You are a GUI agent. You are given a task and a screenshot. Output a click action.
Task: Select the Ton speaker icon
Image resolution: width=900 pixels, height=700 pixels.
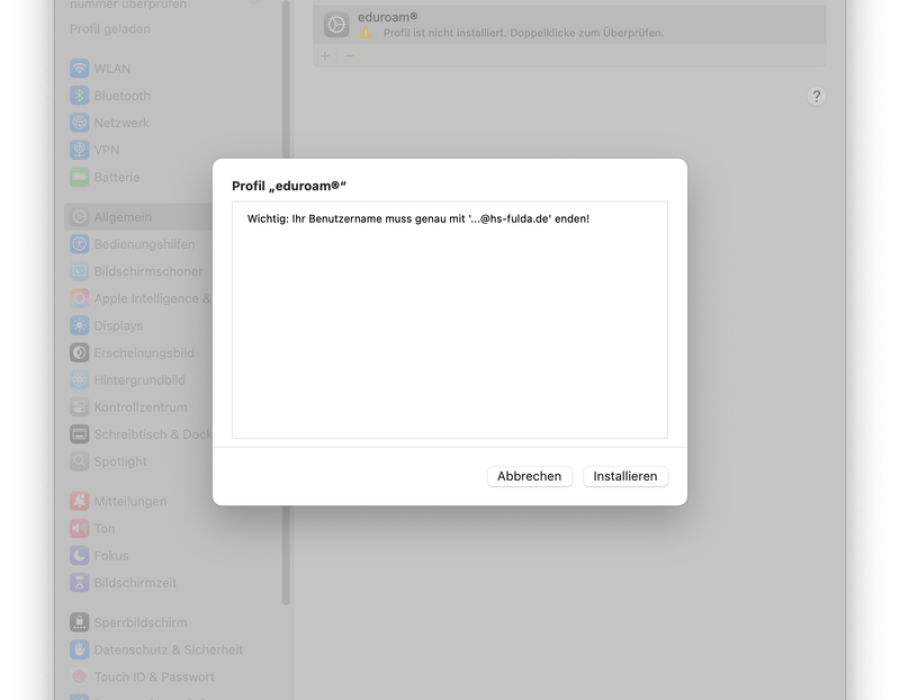(79, 528)
